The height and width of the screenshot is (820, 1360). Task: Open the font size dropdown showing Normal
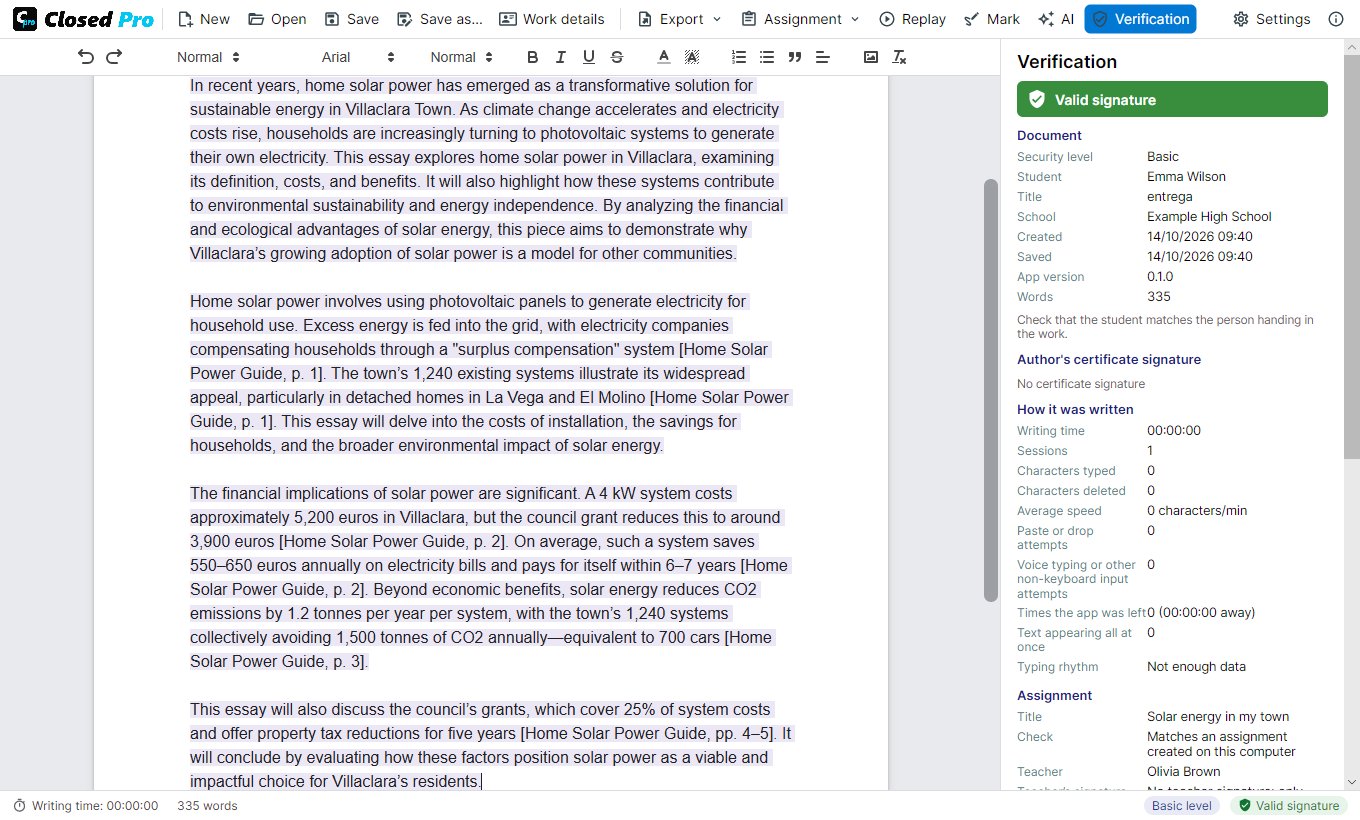pyautogui.click(x=461, y=57)
